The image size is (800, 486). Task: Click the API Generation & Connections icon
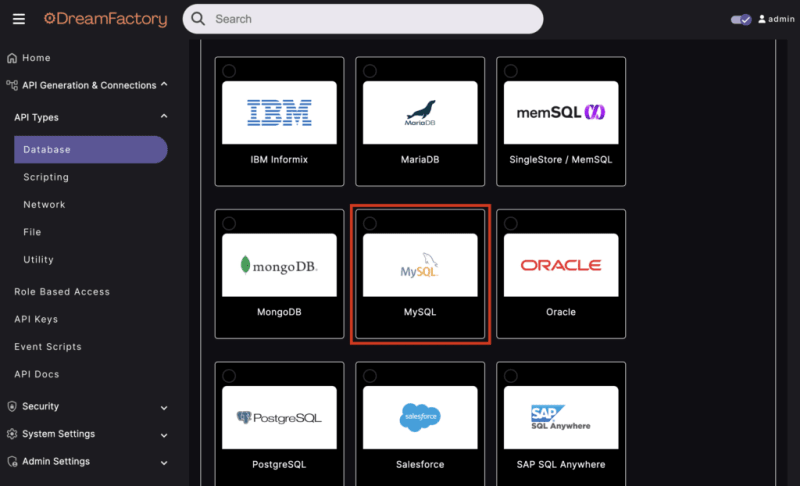[x=12, y=85]
